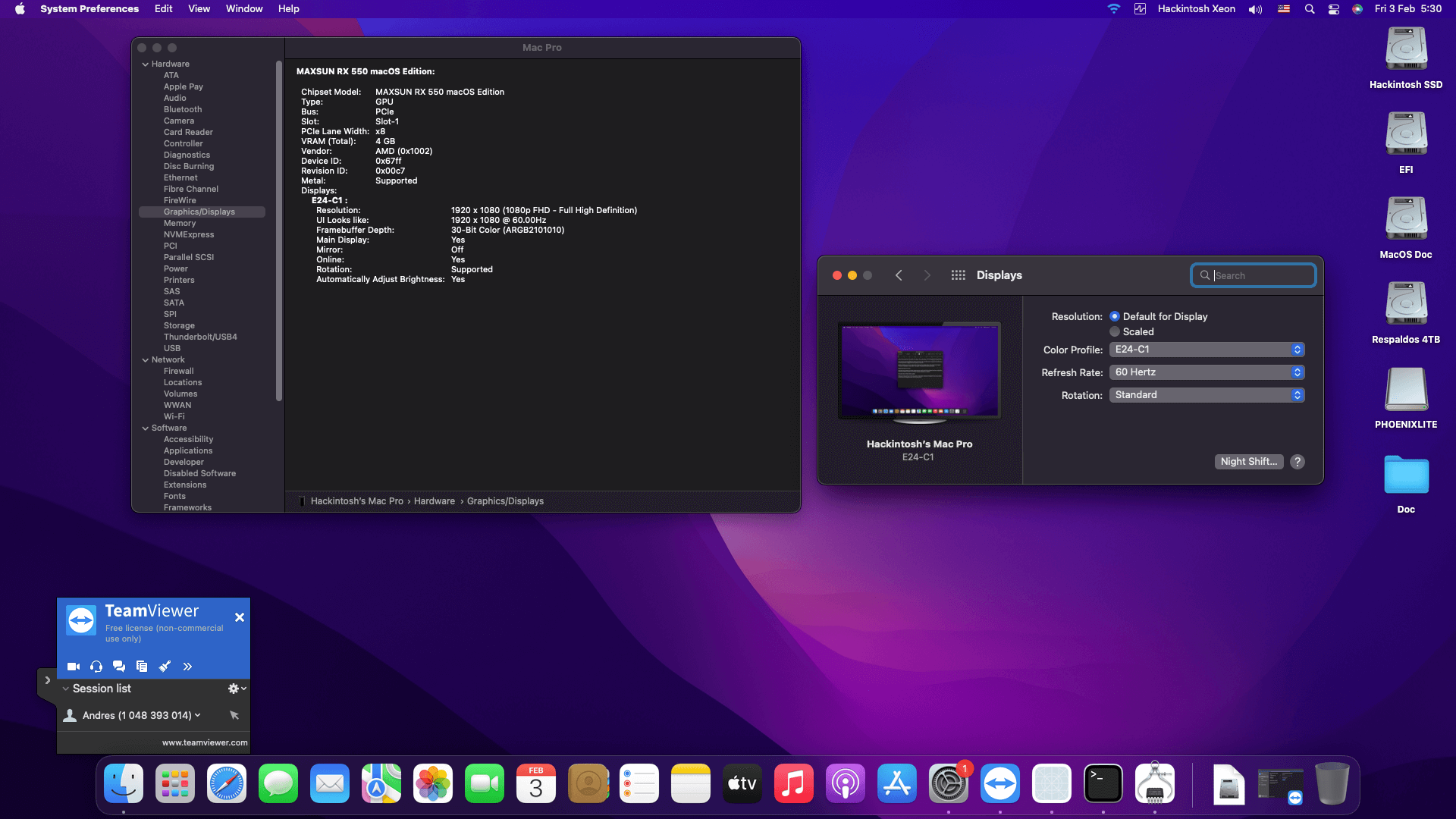Image resolution: width=1456 pixels, height=819 pixels.
Task: Open the Apple menu
Action: (20, 9)
